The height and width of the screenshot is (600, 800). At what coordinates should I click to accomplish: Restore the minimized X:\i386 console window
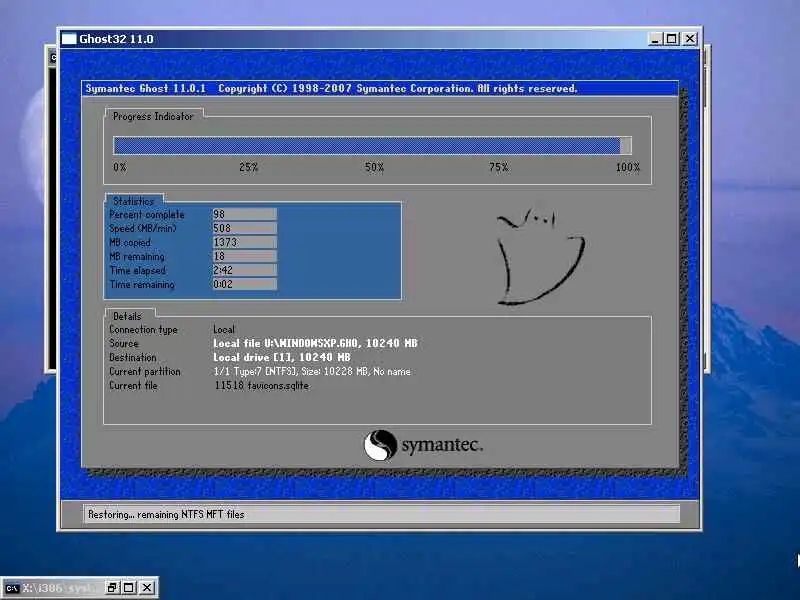(x=112, y=588)
